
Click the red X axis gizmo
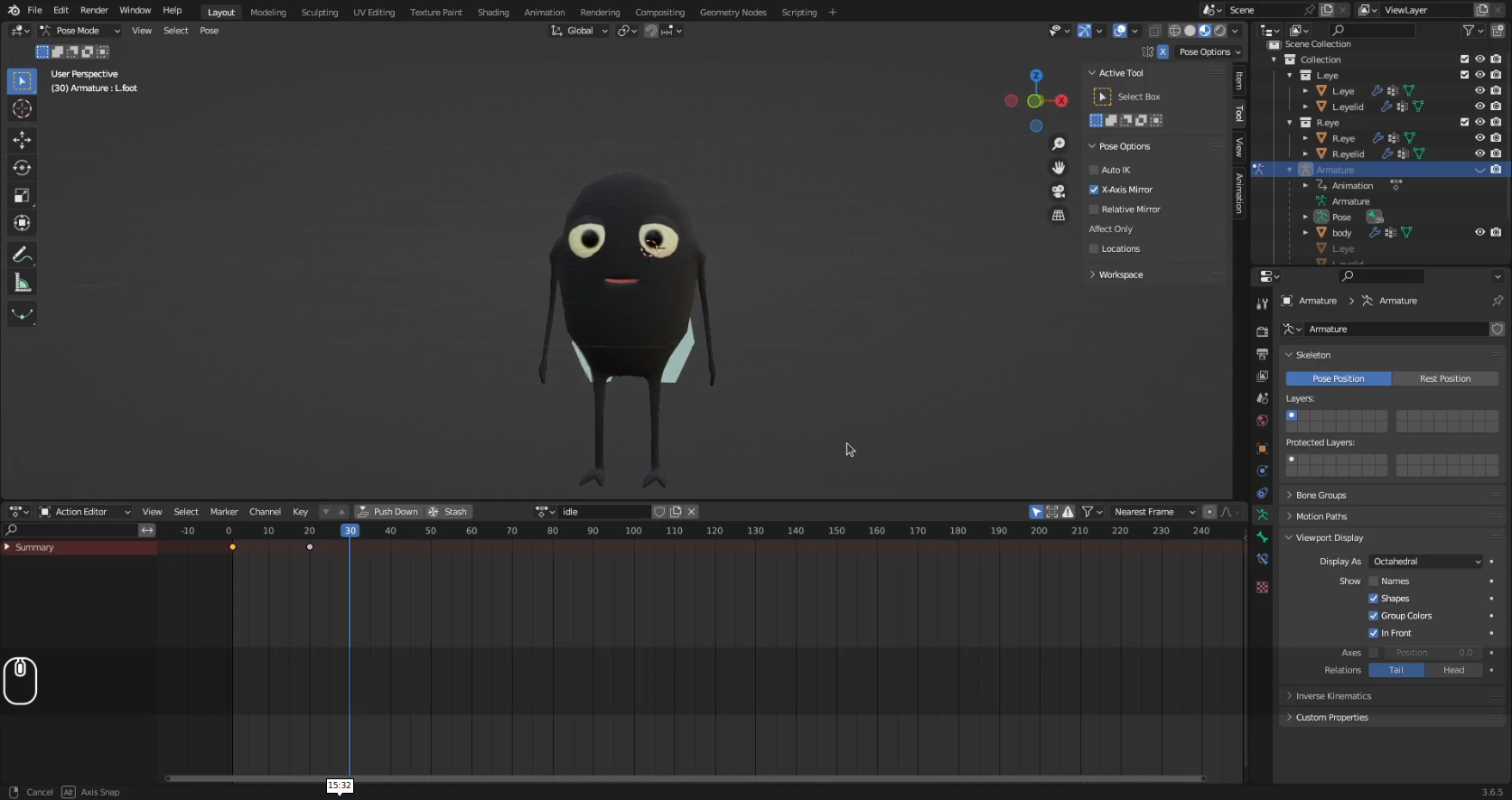1062,101
